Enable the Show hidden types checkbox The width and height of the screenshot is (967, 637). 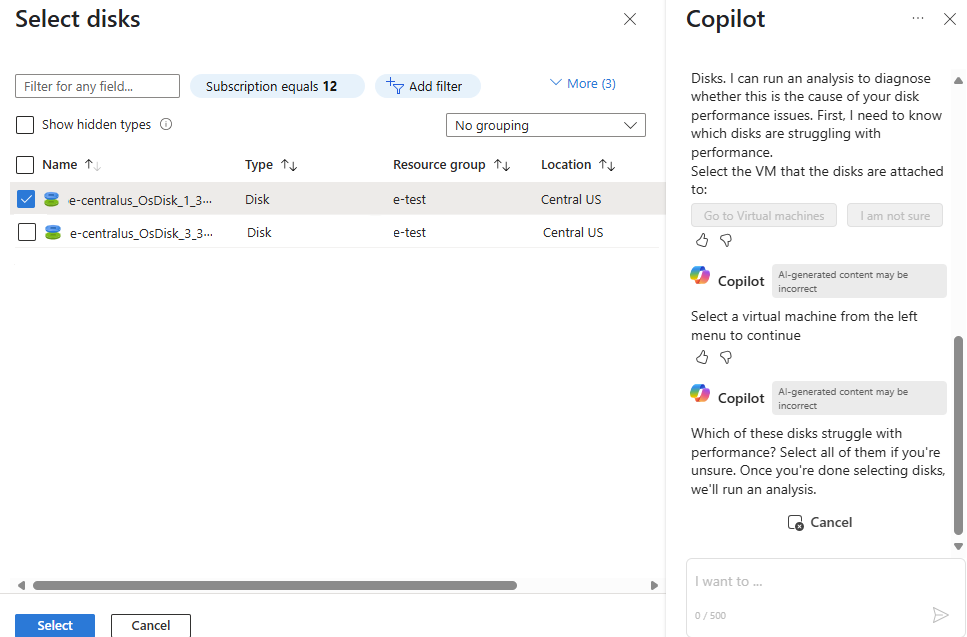click(x=26, y=125)
